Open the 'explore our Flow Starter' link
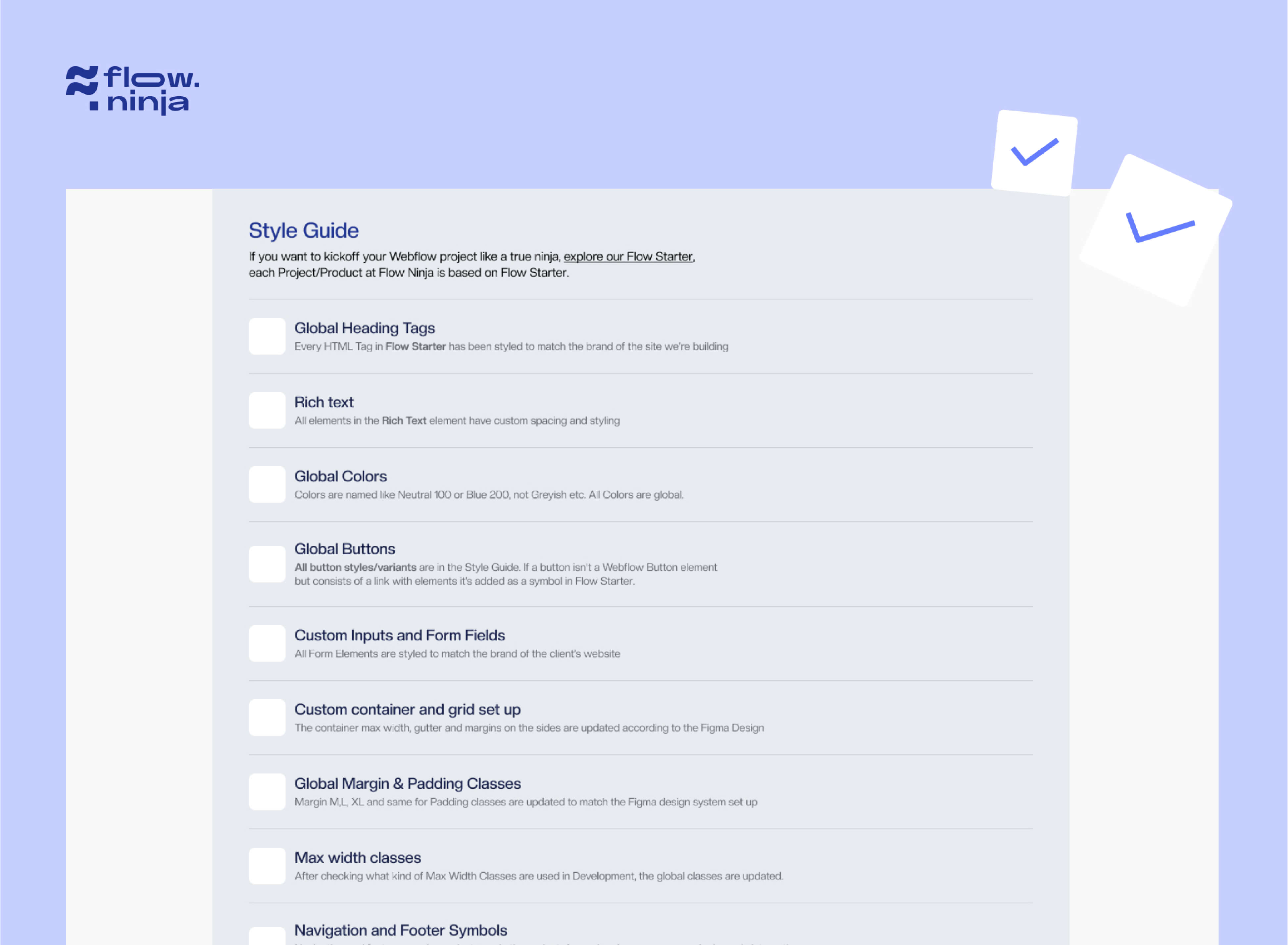The image size is (1288, 945). point(627,256)
